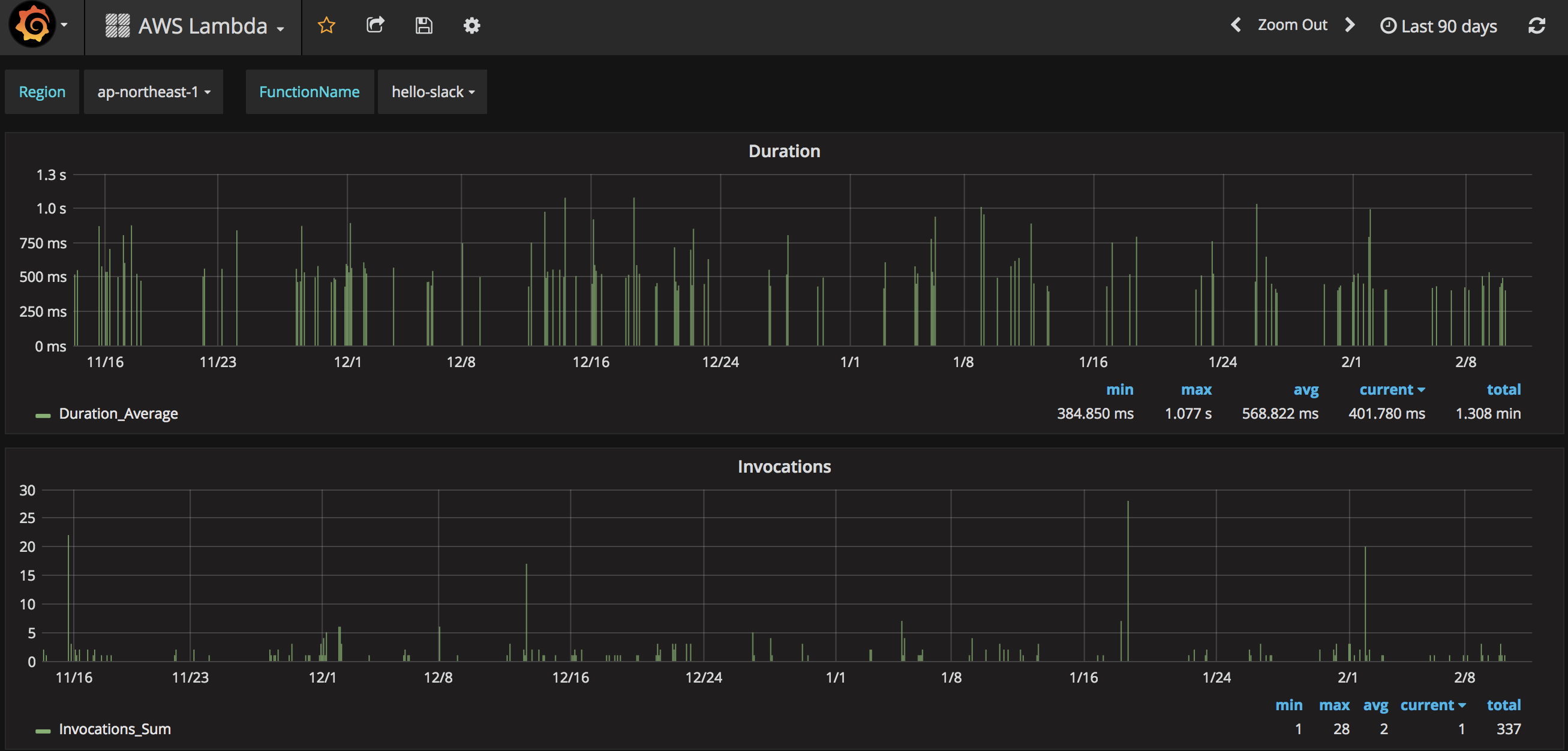This screenshot has width=1568, height=751.
Task: Click the Zoom Out button
Action: (x=1292, y=25)
